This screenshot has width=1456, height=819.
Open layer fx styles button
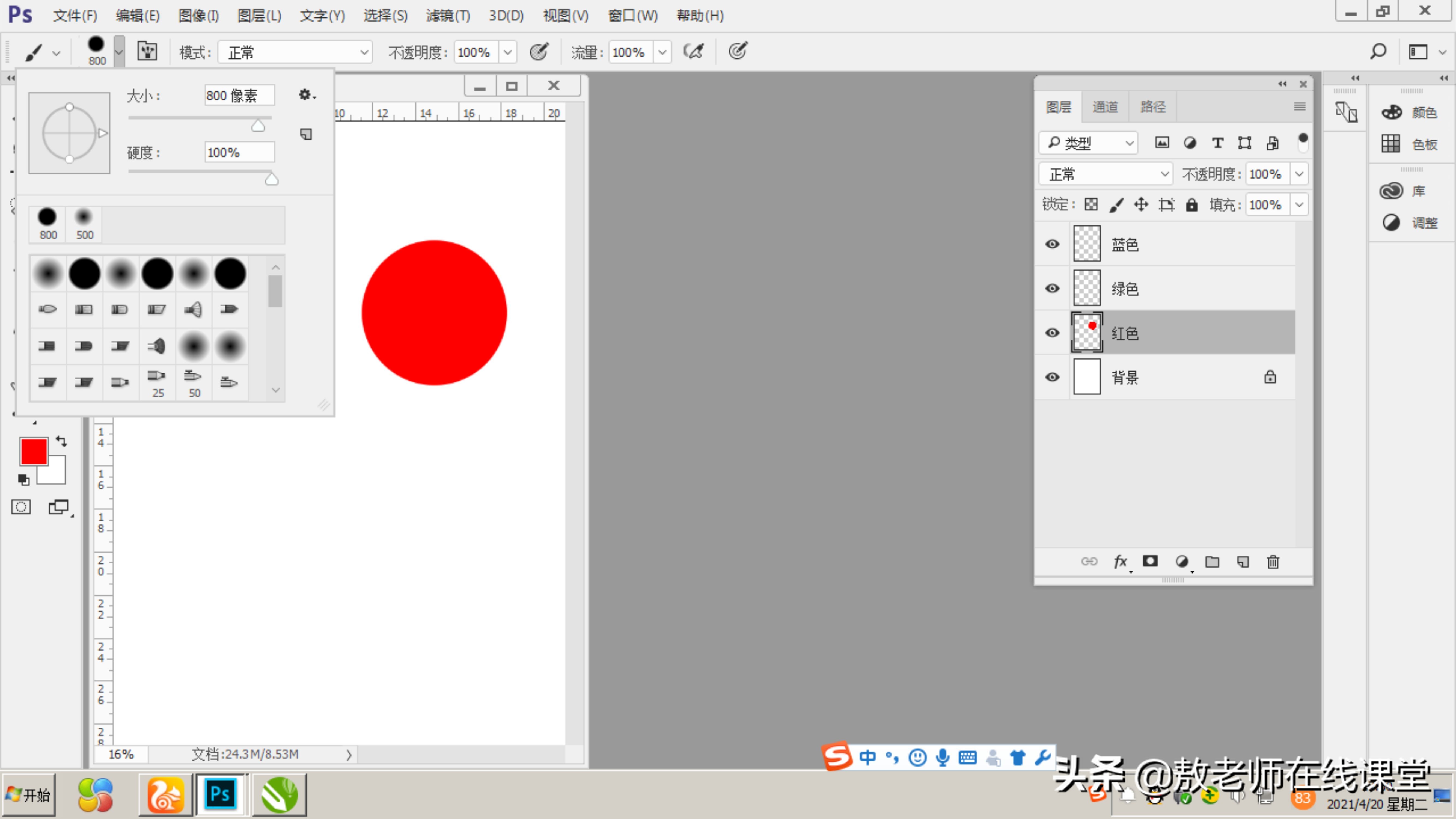[x=1120, y=562]
